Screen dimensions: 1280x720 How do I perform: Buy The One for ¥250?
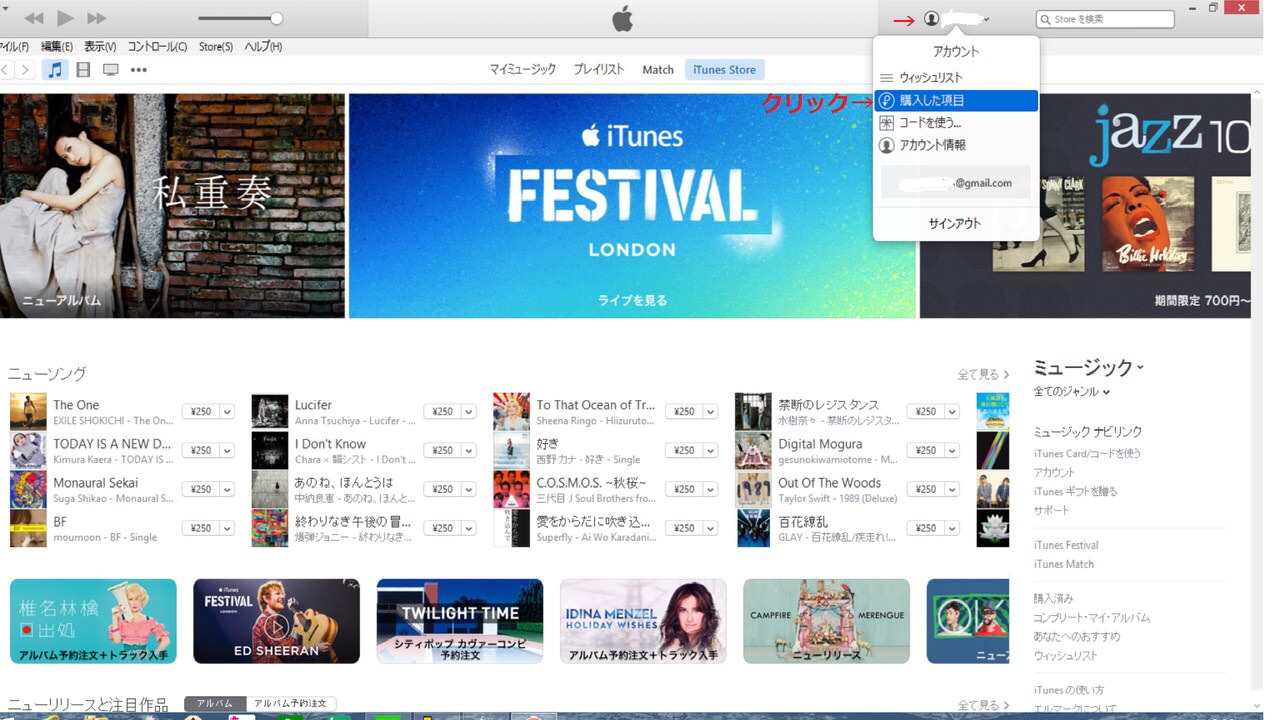click(x=200, y=412)
